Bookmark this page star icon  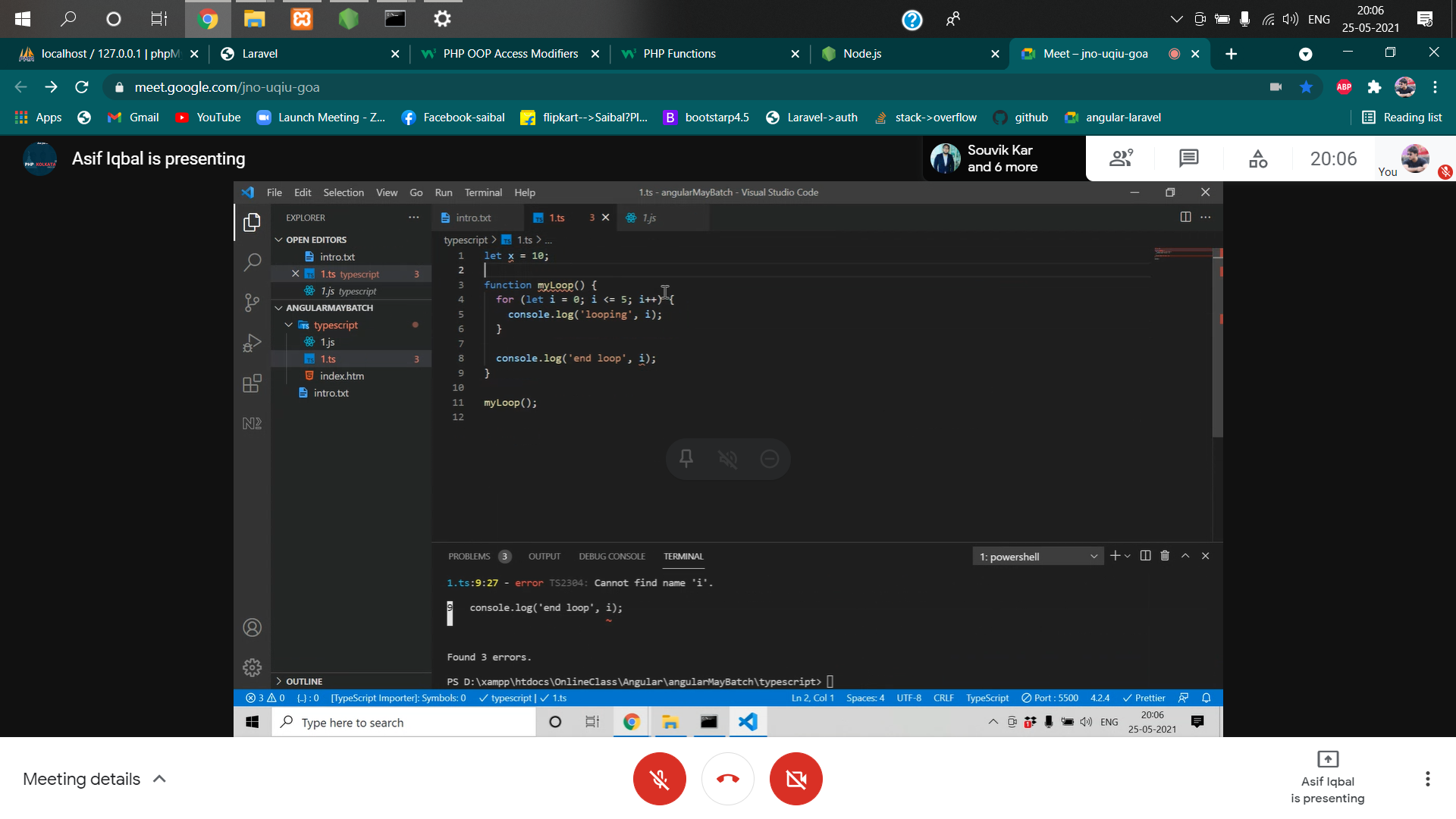pos(1306,87)
